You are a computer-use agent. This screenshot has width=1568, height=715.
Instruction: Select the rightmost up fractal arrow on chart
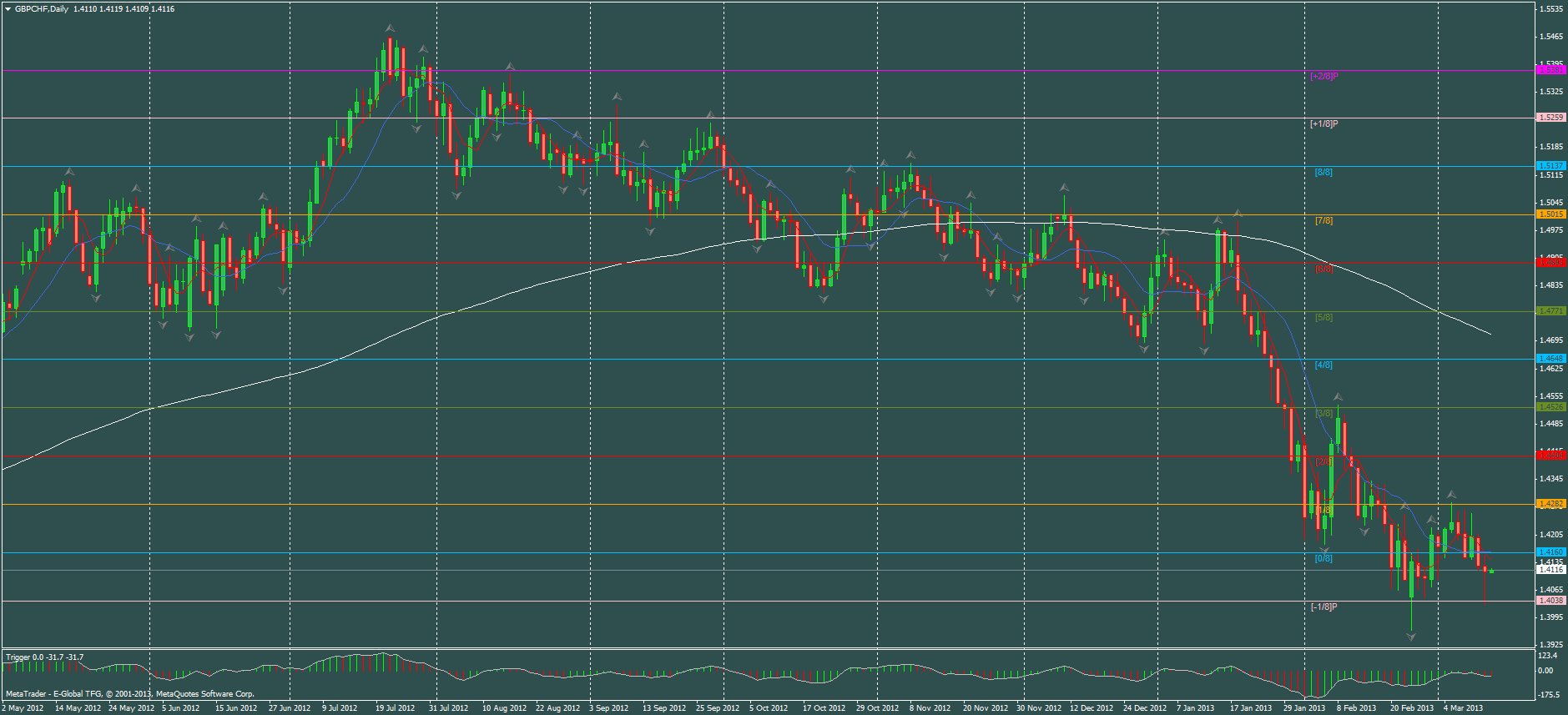pyautogui.click(x=1452, y=495)
